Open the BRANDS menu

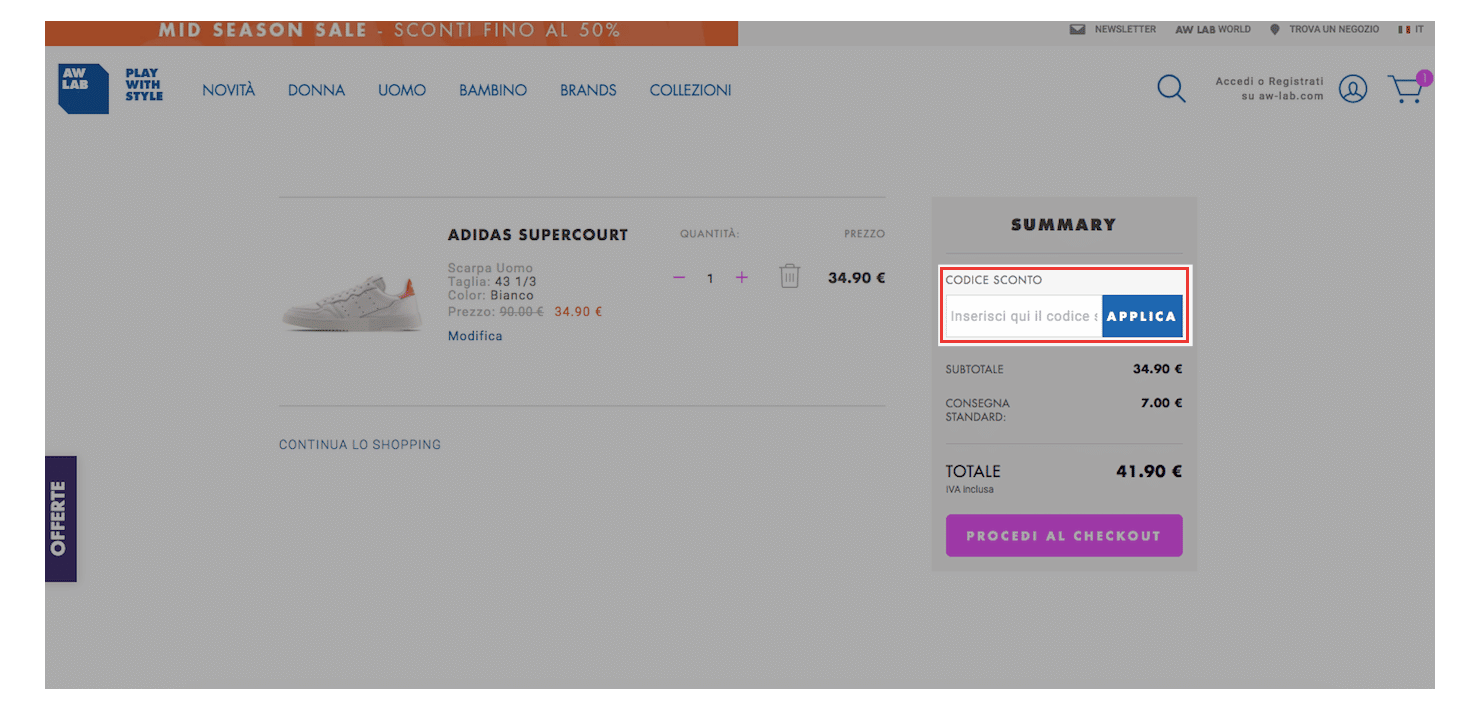pos(588,90)
